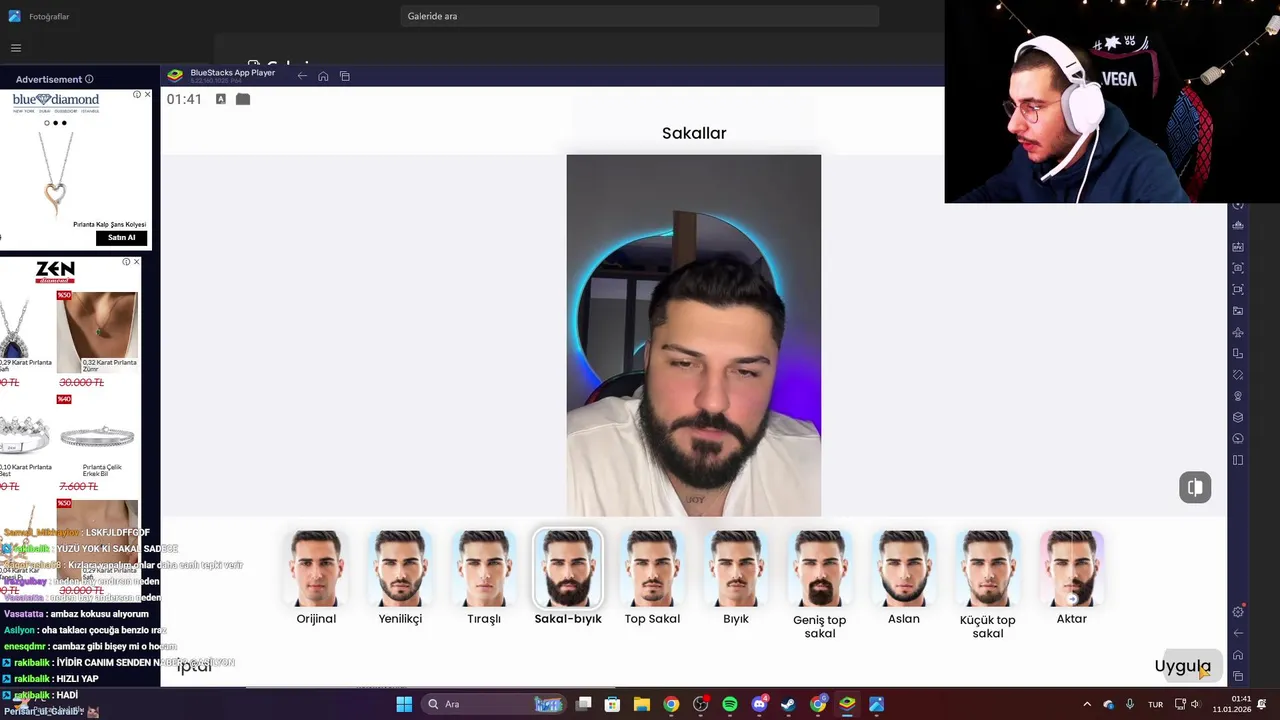This screenshot has width=1280, height=720.
Task: Go back using BlueStacks title bar arrow
Action: tap(302, 76)
